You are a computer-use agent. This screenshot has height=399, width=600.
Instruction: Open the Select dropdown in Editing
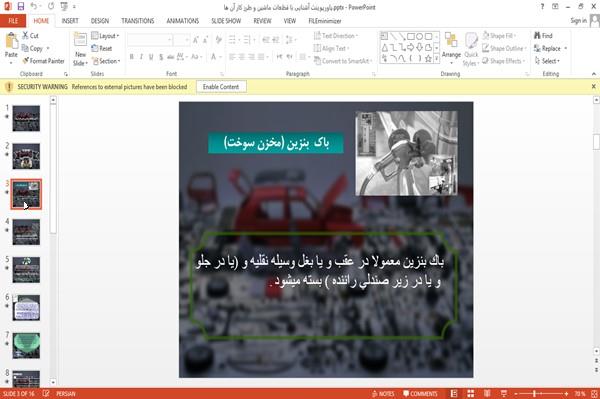[x=547, y=61]
